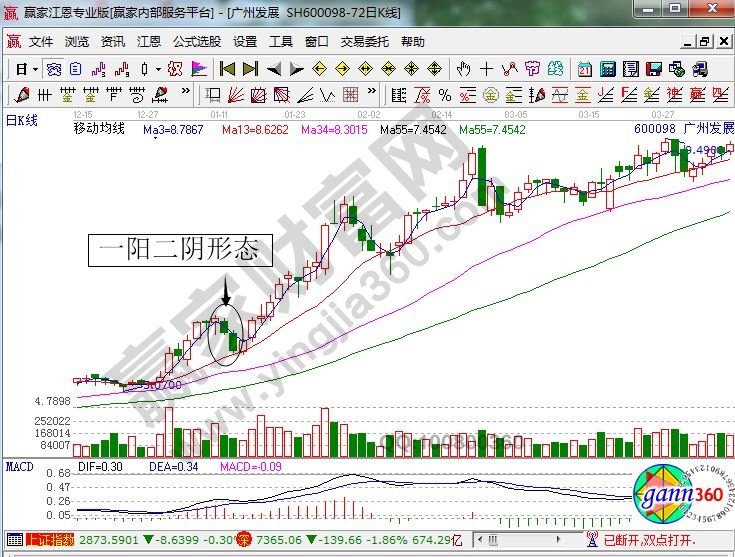Image resolution: width=735 pixels, height=557 pixels.
Task: Click the black left arrow navigation icon
Action: (x=273, y=69)
